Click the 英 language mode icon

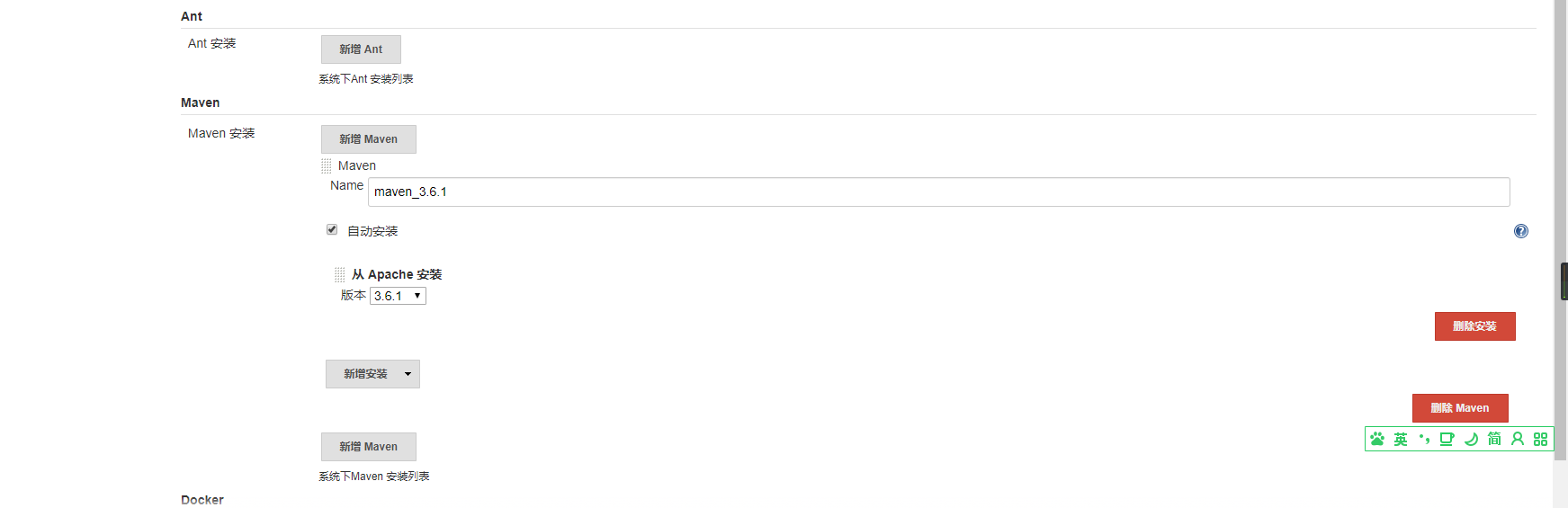(1401, 439)
